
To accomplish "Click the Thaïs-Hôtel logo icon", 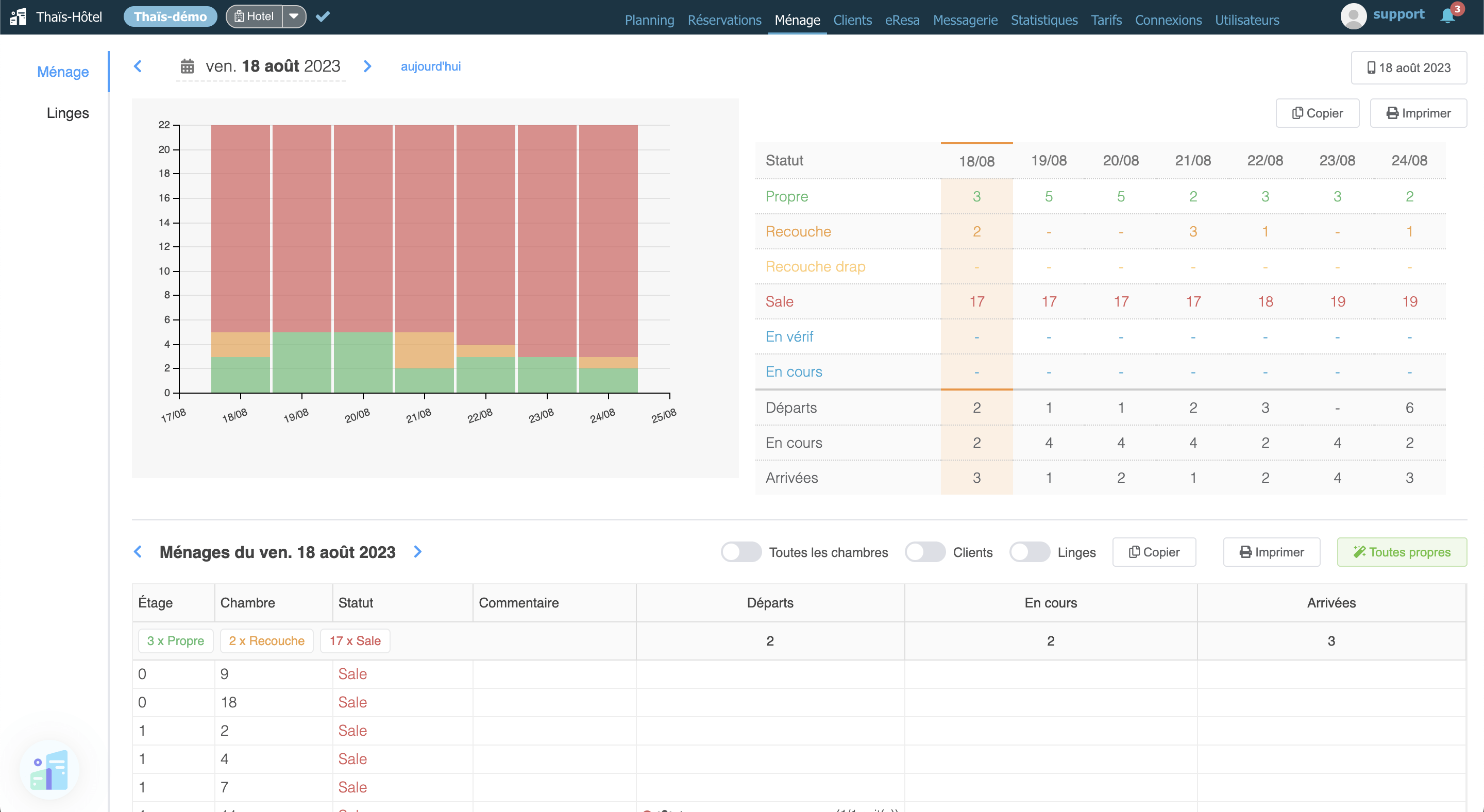I will (19, 16).
